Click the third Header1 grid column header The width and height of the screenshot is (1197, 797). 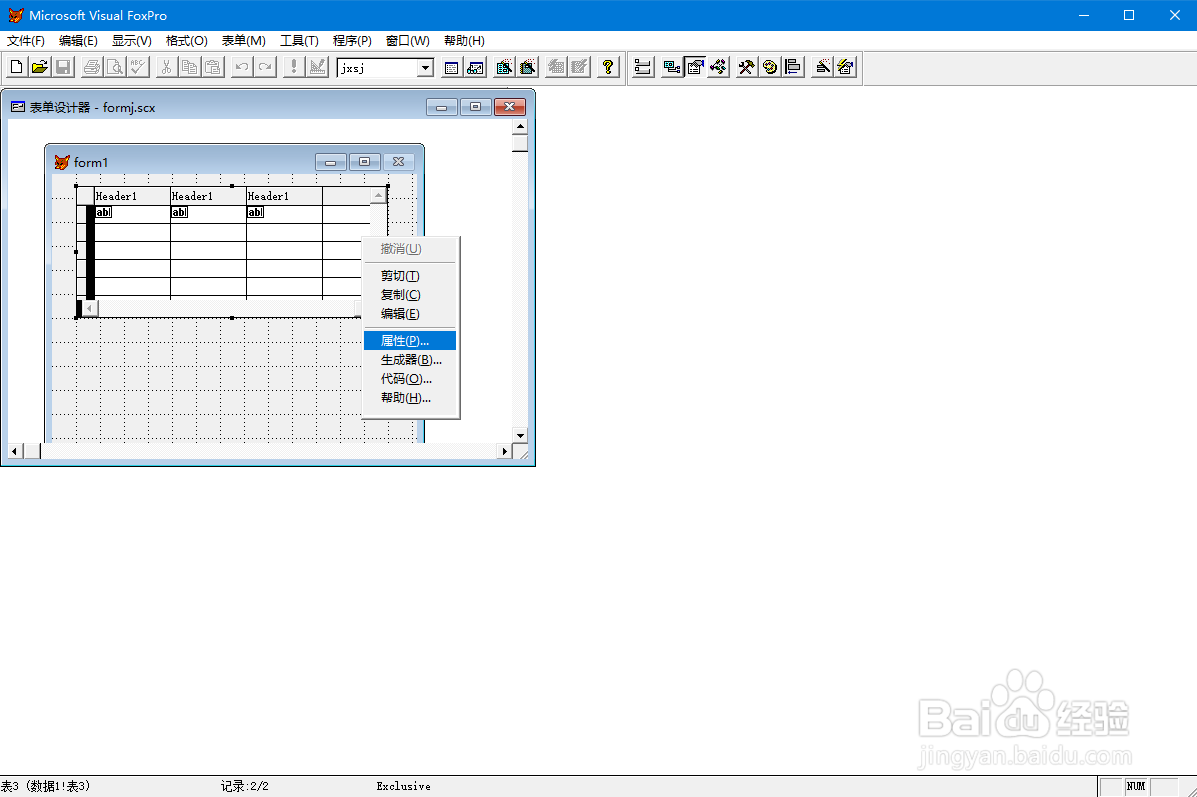coord(285,196)
